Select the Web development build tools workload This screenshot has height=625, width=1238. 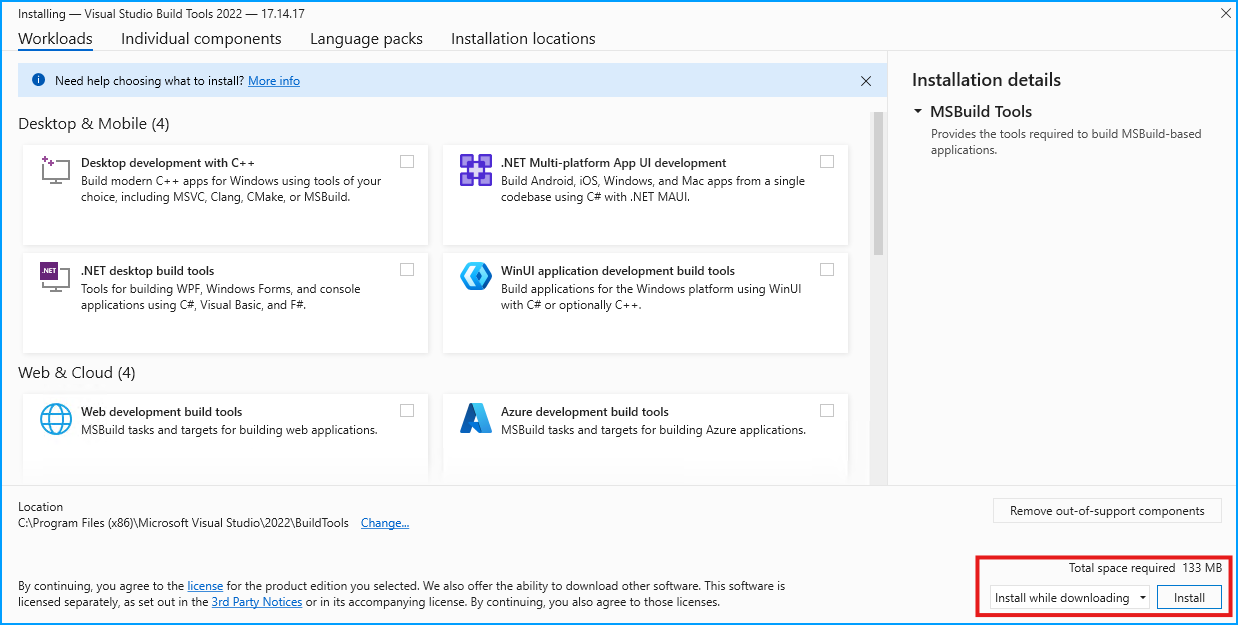click(x=407, y=409)
